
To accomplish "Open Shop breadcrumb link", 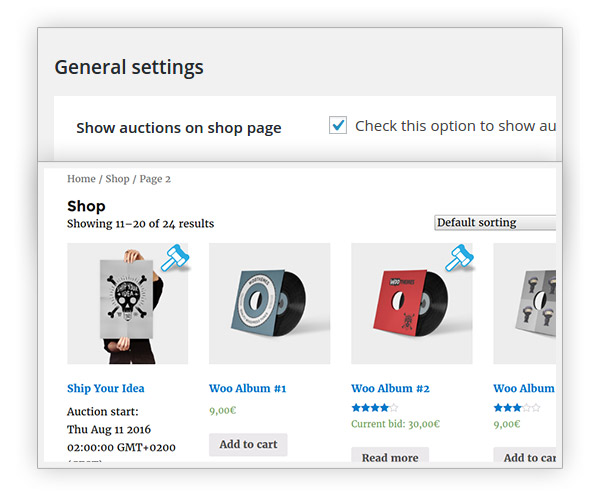I will point(117,179).
